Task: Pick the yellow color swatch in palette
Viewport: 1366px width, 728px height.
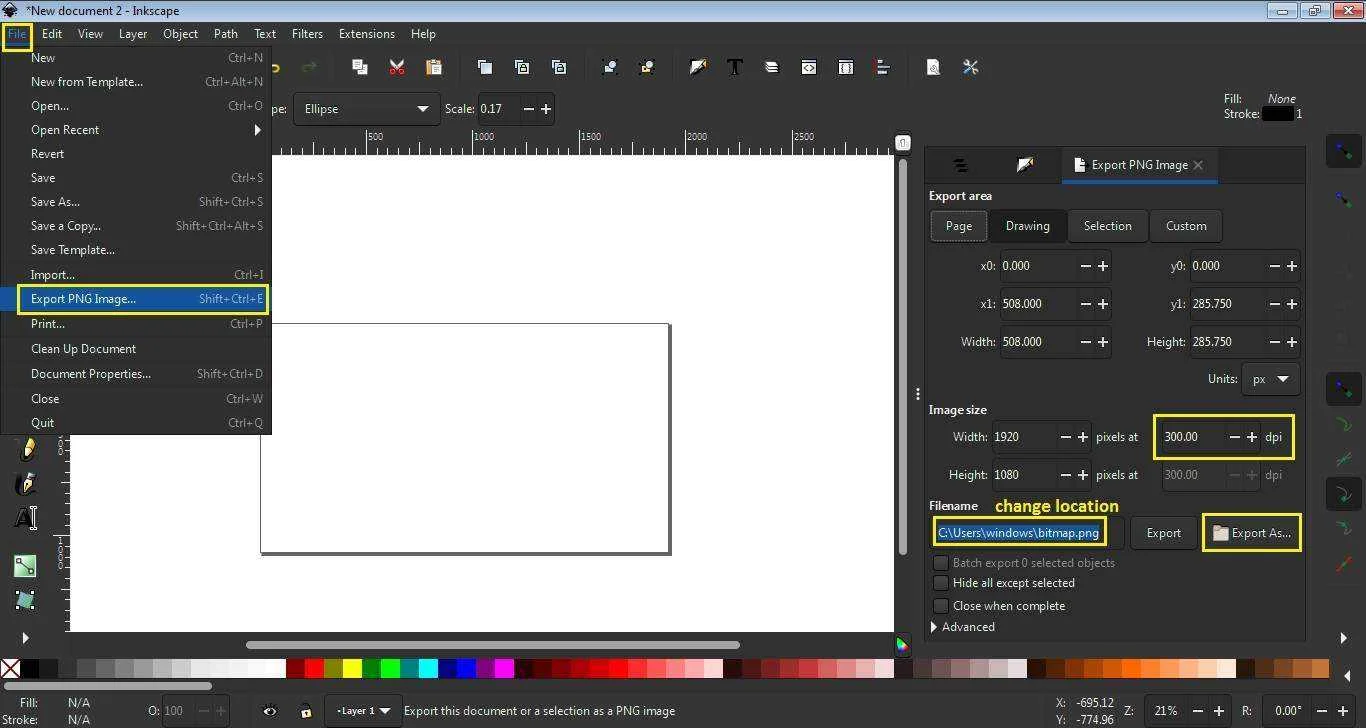Action: pos(352,668)
